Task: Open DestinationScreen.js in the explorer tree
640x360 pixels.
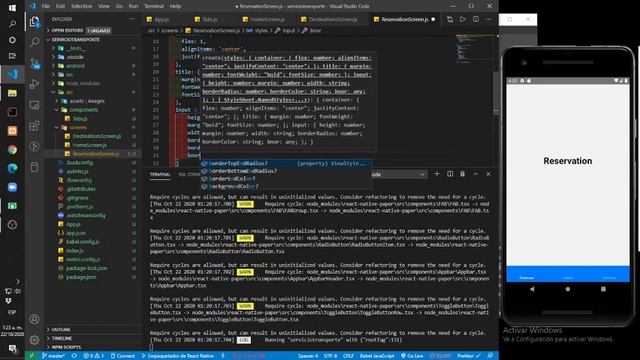Action: 97,136
